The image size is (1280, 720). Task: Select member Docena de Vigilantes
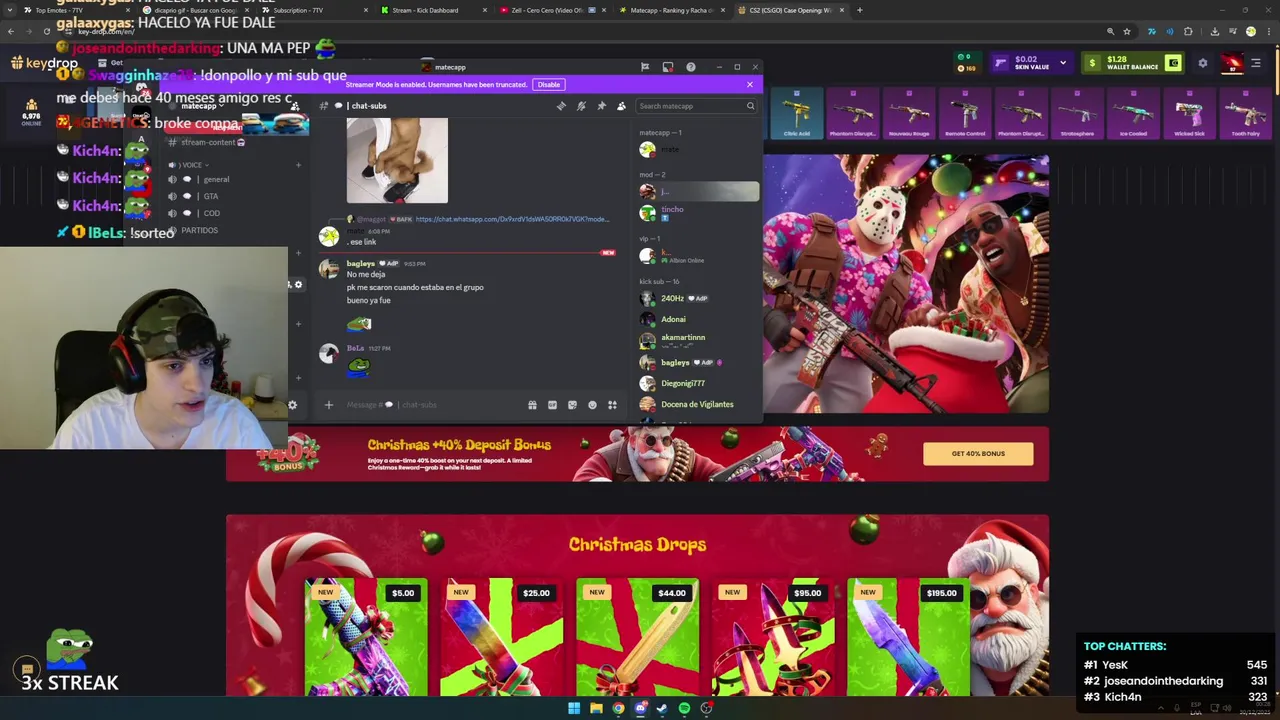(x=698, y=404)
